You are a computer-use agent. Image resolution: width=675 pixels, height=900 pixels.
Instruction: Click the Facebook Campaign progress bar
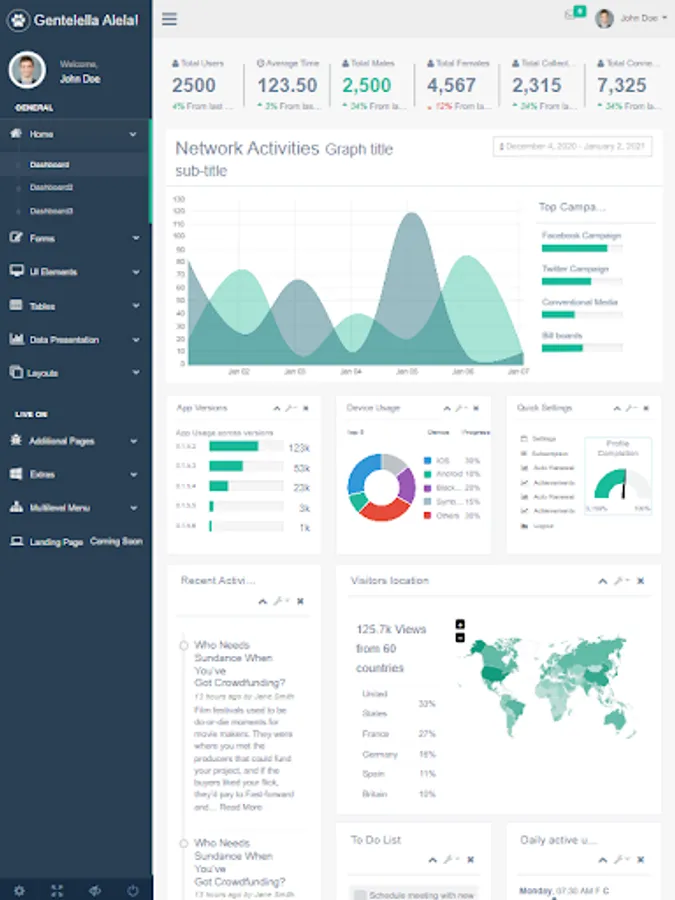582,248
